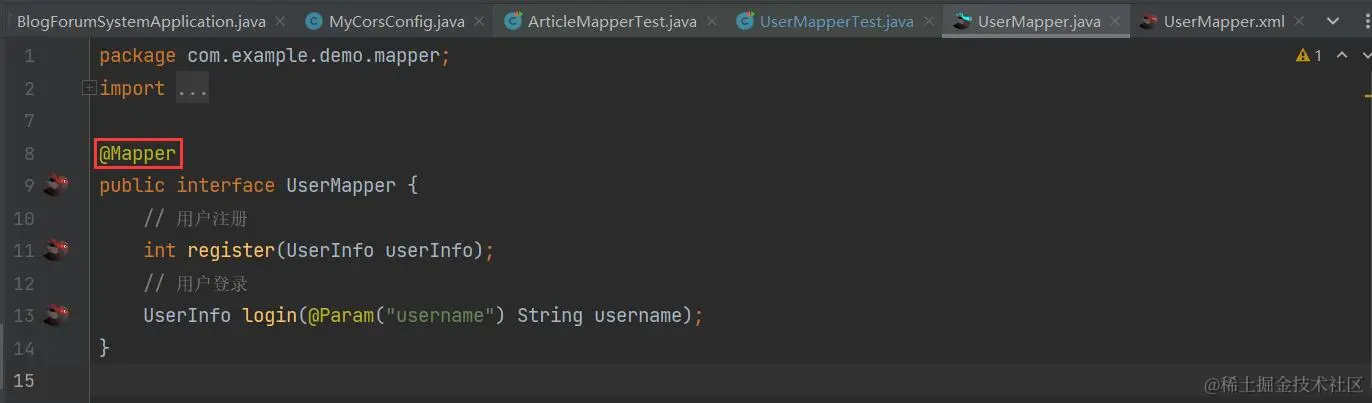
Task: Click MyBatis gutter icon on register line
Action: point(57,250)
